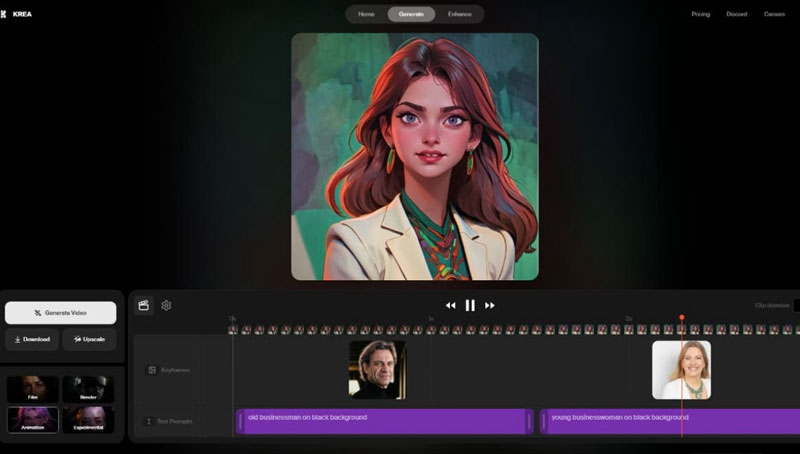Image resolution: width=800 pixels, height=454 pixels.
Task: Click the KREA logo icon
Action: click(5, 14)
